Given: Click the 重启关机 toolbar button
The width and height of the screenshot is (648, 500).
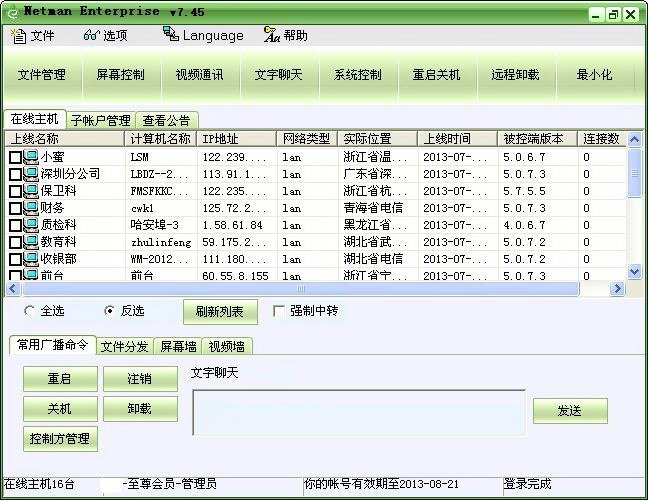Looking at the screenshot, I should point(436,75).
